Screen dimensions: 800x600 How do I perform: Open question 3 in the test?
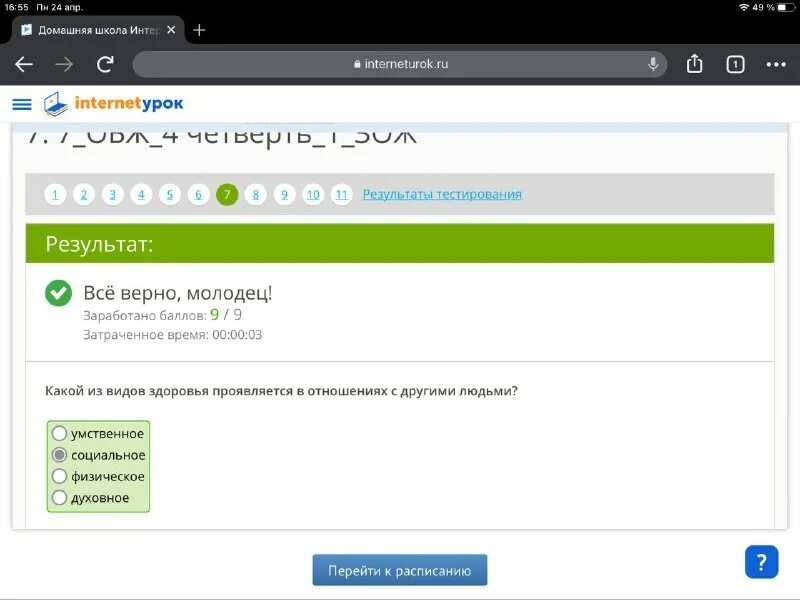coord(112,194)
